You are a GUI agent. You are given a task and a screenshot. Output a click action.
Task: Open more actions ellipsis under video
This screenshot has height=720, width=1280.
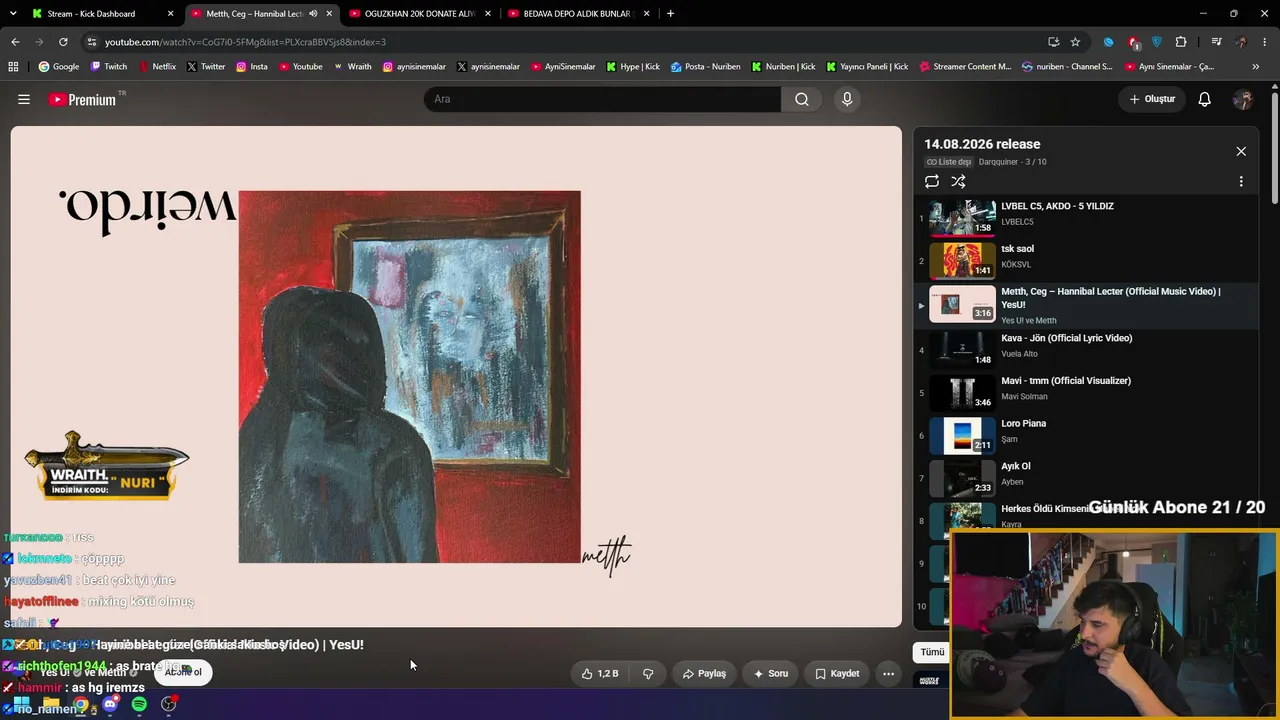888,674
